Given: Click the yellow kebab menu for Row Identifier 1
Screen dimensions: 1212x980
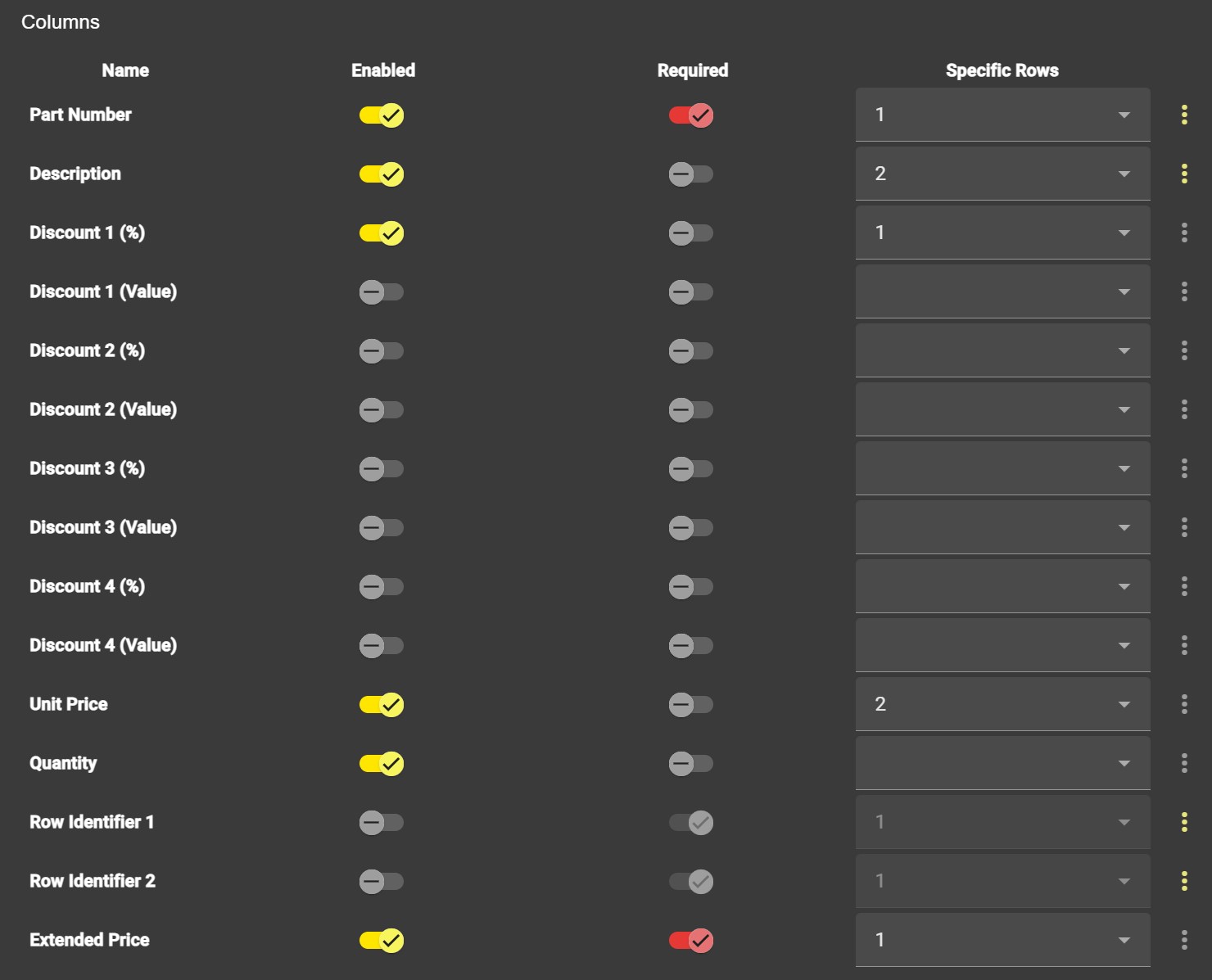Looking at the screenshot, I should (x=1185, y=822).
